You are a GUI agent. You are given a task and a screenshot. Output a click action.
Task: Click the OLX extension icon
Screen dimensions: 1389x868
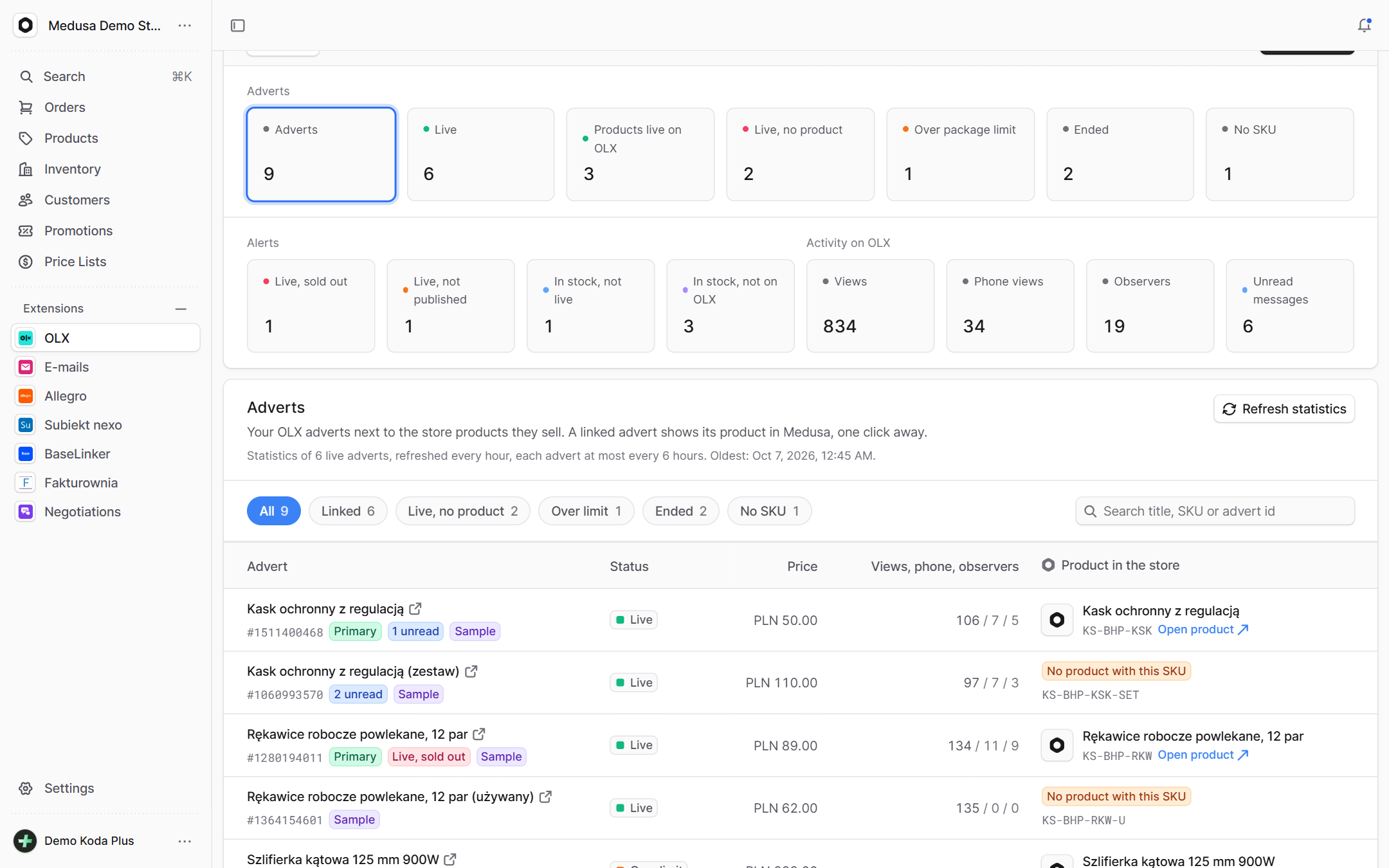pos(26,338)
